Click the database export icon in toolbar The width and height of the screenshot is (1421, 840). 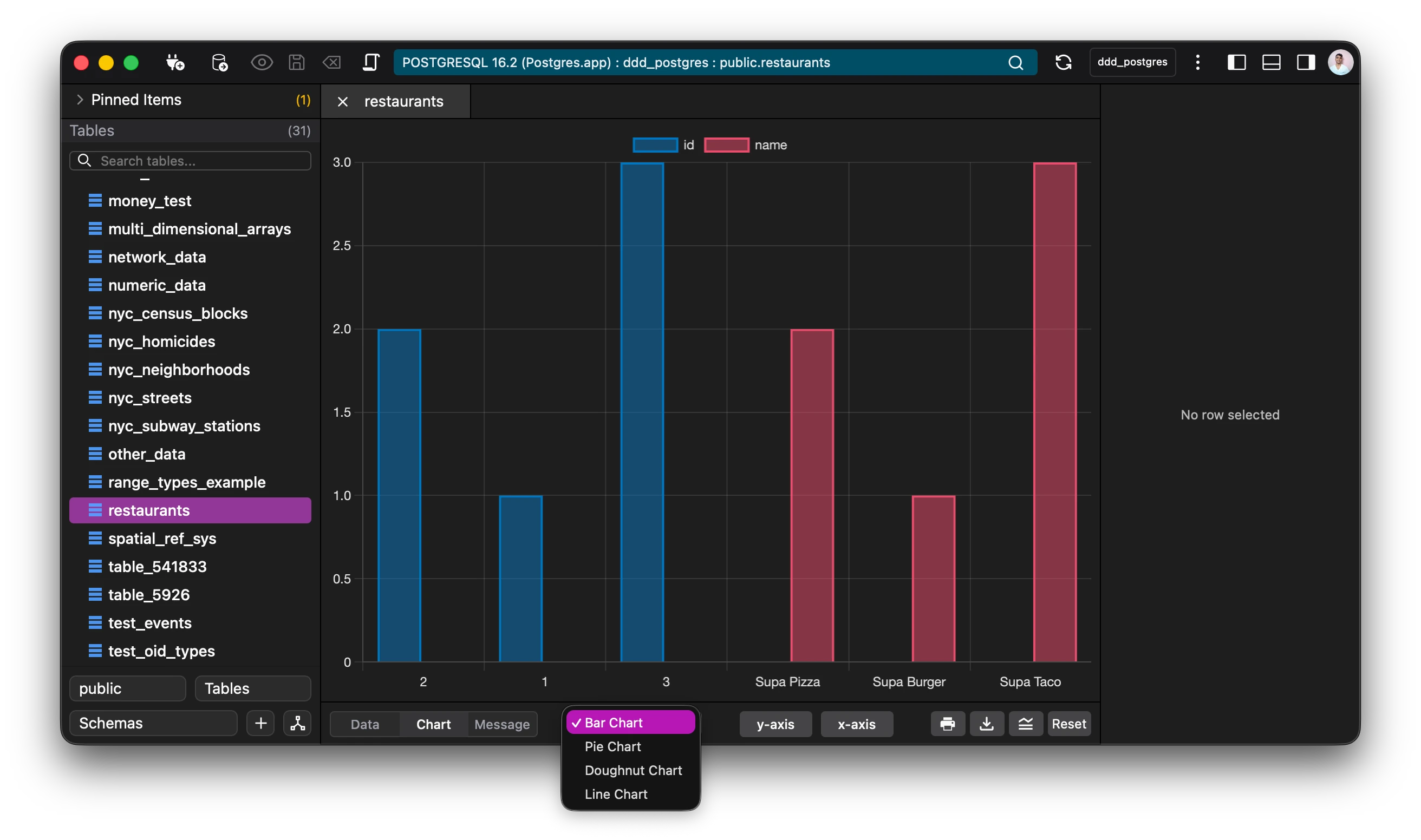(x=220, y=62)
